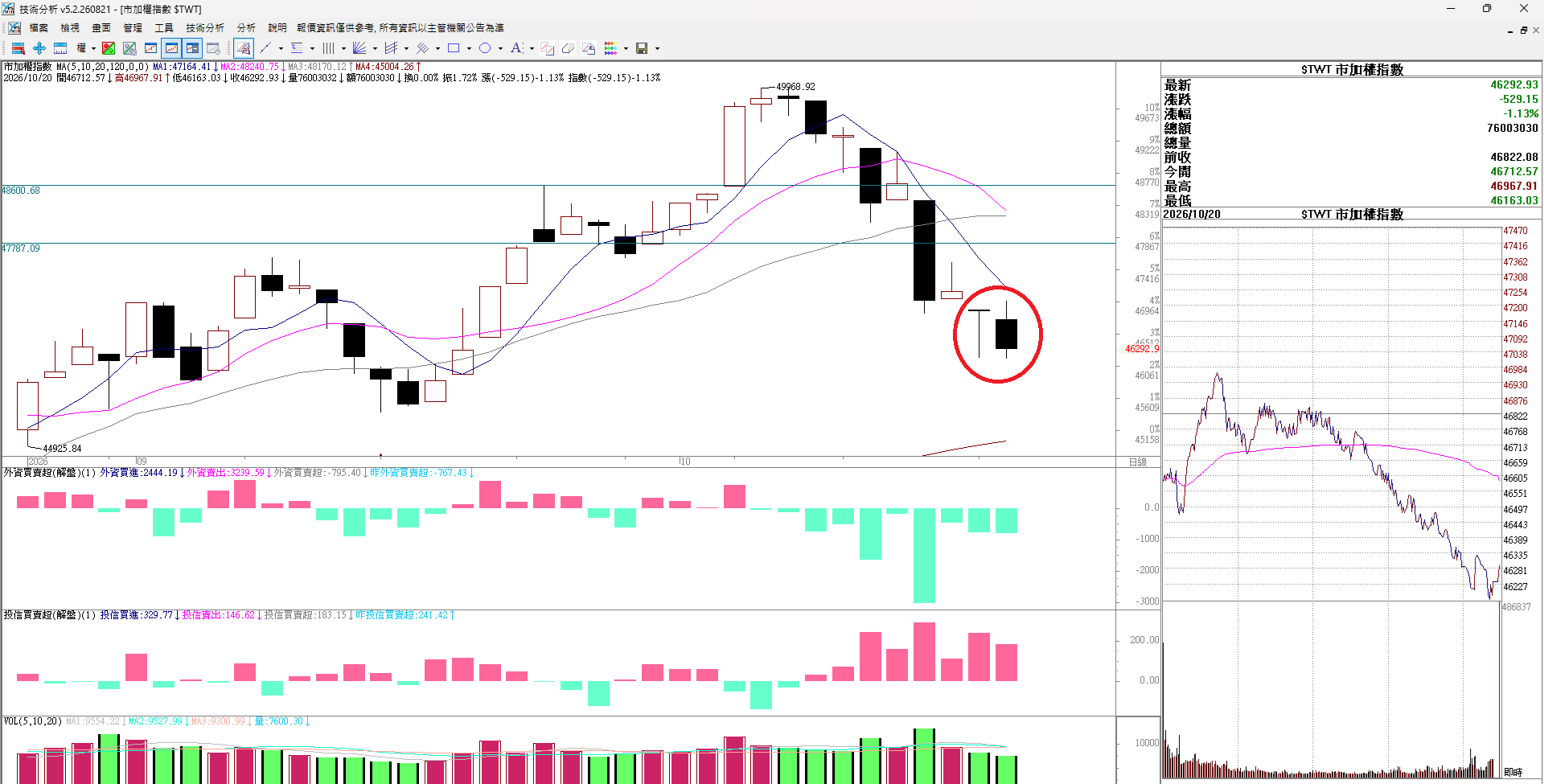Open the 權 adjustment dropdown
Viewport: 1544px width, 784px height.
85,48
